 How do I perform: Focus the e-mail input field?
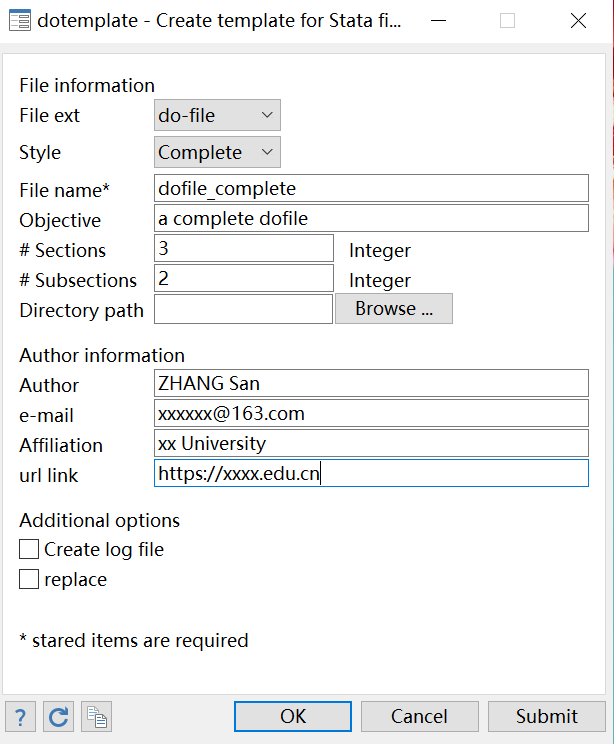(x=371, y=413)
